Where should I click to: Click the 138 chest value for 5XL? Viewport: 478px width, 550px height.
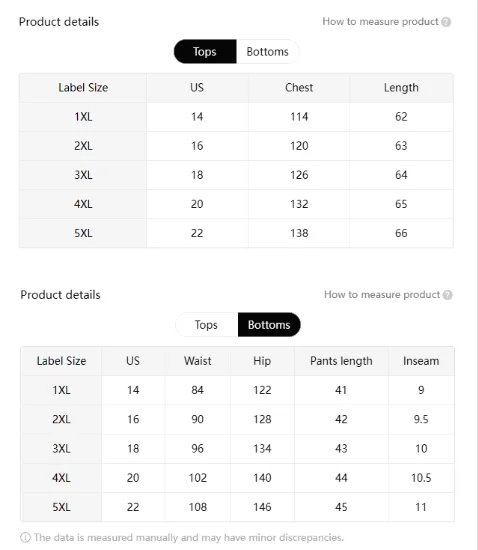coord(299,233)
